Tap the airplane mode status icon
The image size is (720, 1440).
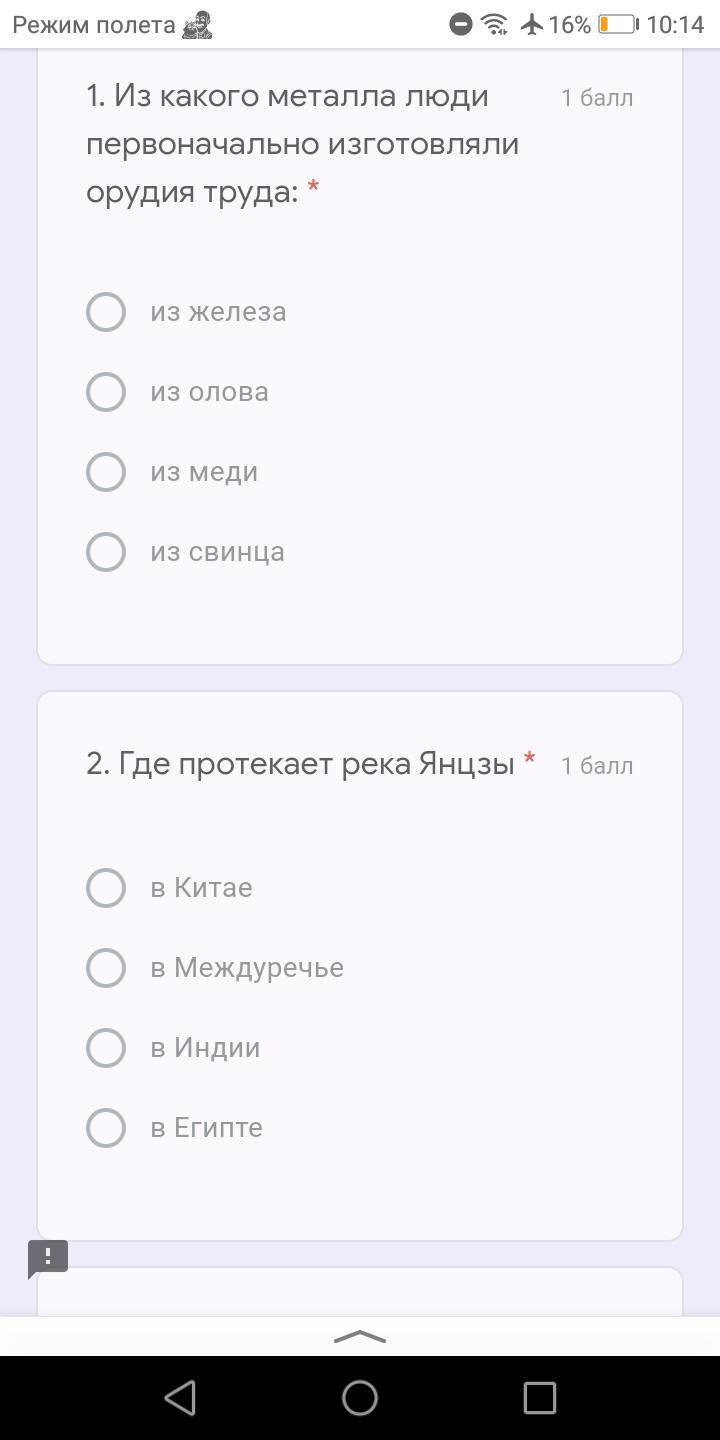[532, 24]
